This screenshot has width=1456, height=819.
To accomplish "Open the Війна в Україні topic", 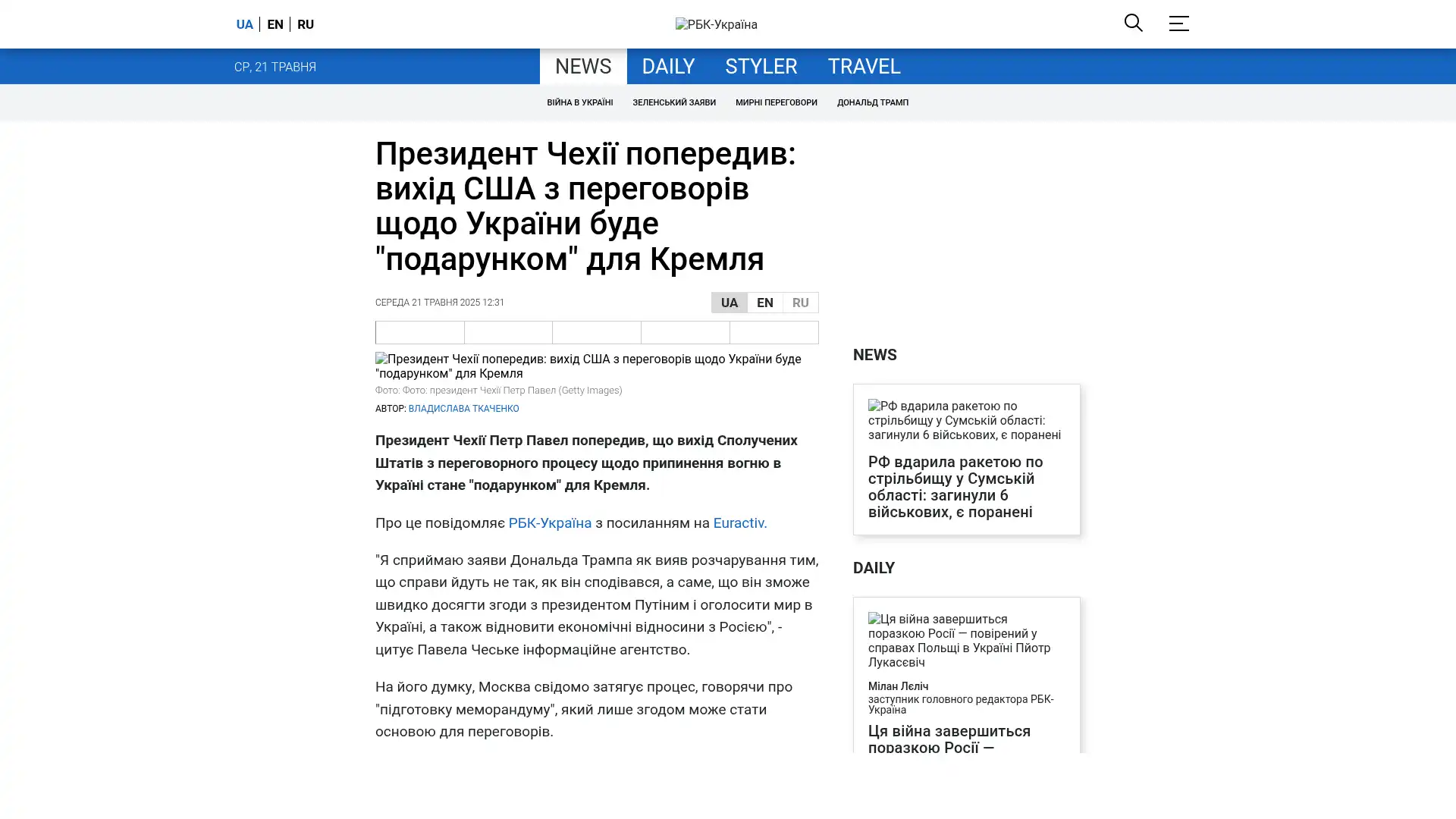I will click(x=579, y=102).
